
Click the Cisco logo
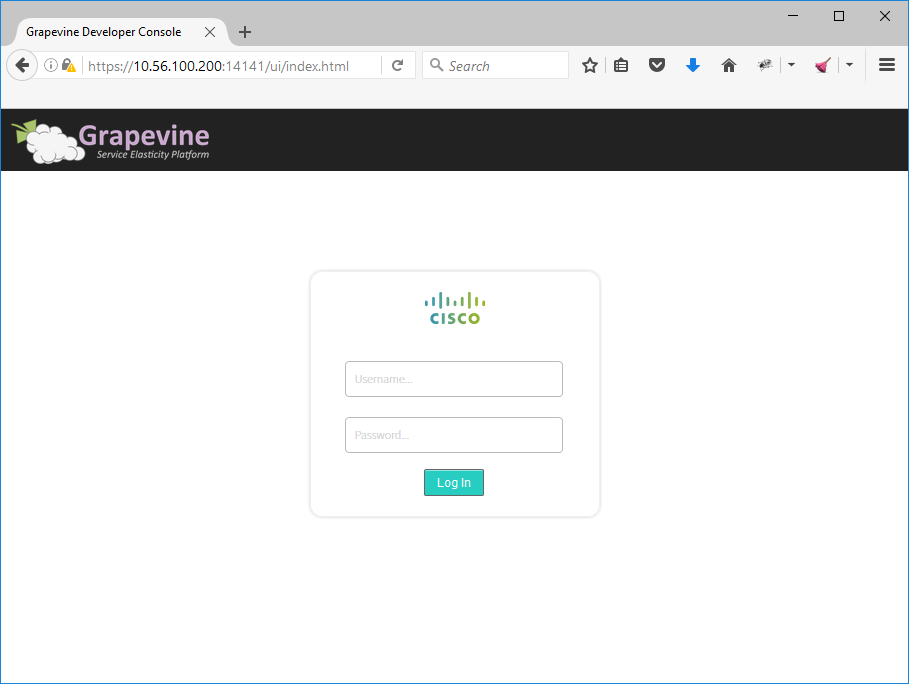[x=455, y=308]
